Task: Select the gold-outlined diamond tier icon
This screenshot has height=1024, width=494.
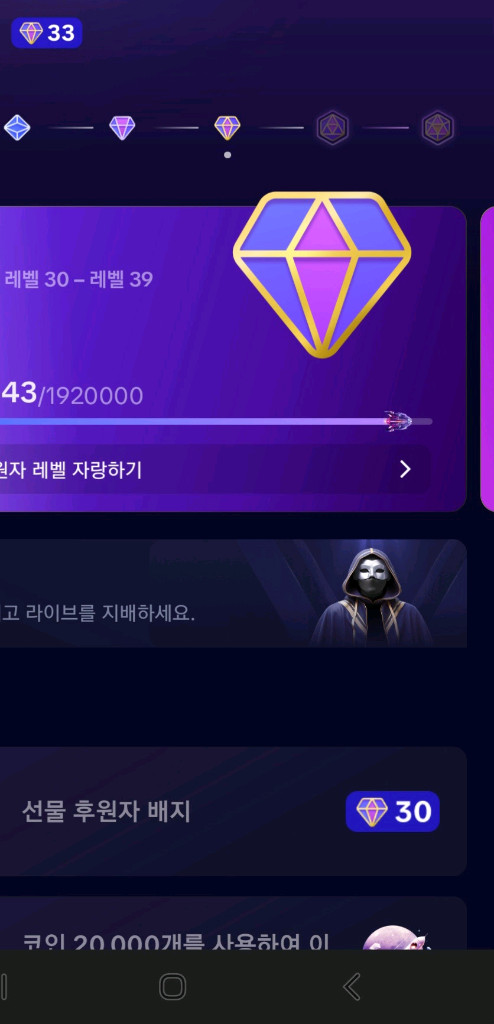Action: point(227,127)
